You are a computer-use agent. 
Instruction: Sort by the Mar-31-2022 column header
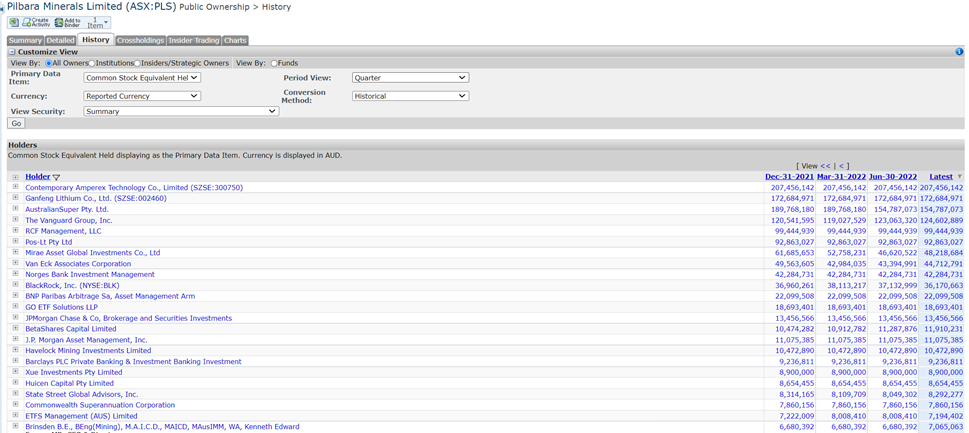841,177
